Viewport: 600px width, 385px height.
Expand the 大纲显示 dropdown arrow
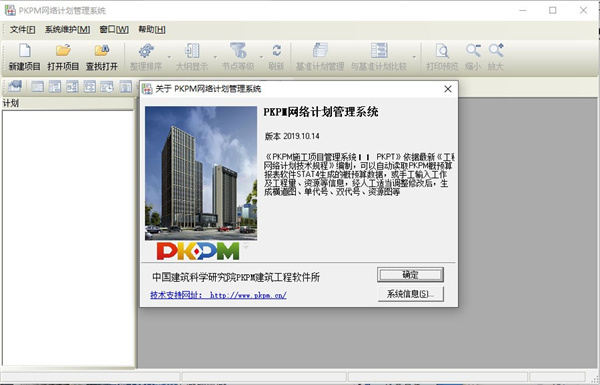215,57
